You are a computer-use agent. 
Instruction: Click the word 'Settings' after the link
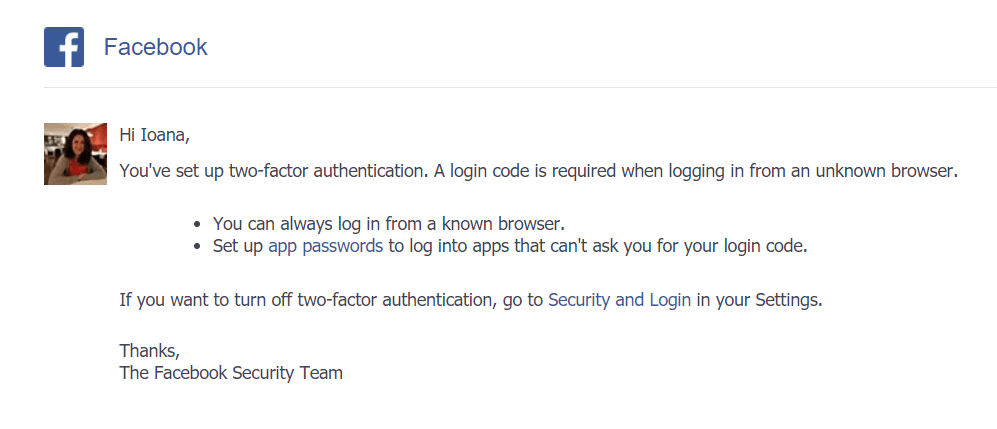tap(788, 299)
